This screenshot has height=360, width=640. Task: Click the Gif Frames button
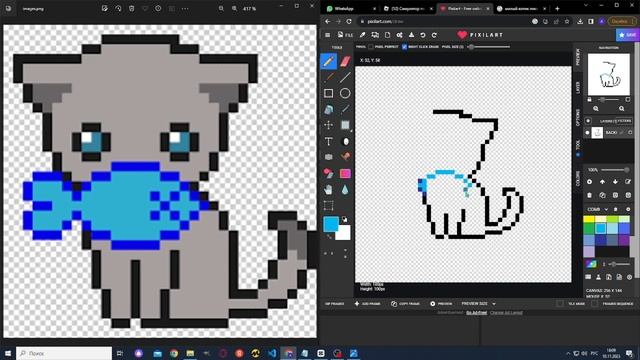(334, 304)
